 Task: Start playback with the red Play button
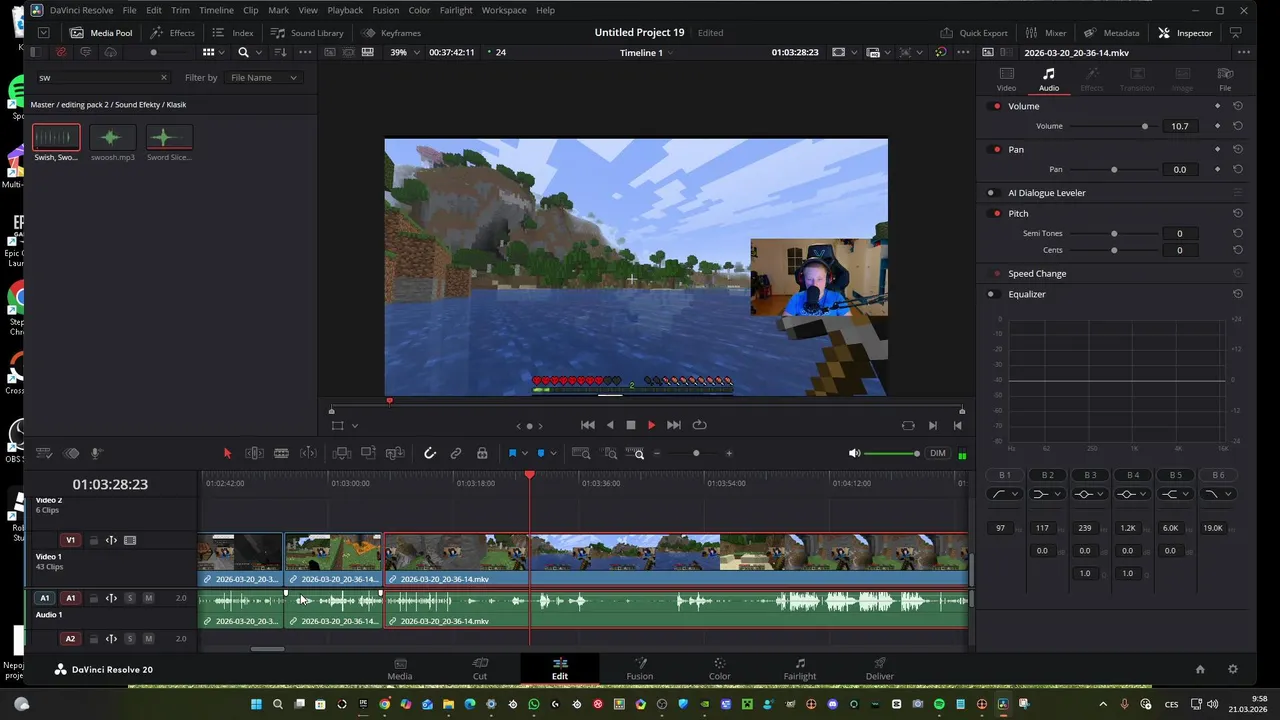click(651, 425)
